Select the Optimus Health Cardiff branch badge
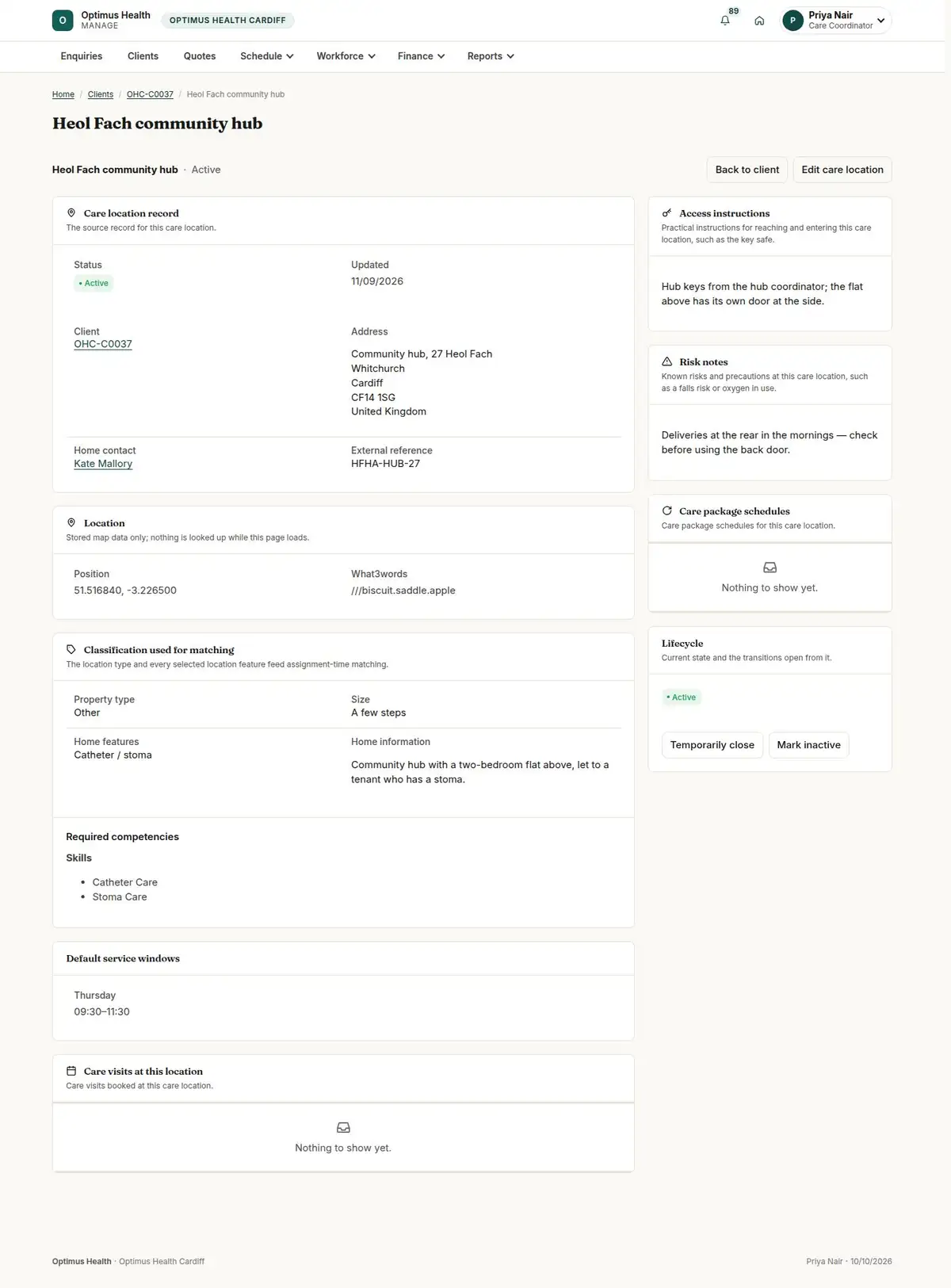This screenshot has width=951, height=1288. coord(227,21)
